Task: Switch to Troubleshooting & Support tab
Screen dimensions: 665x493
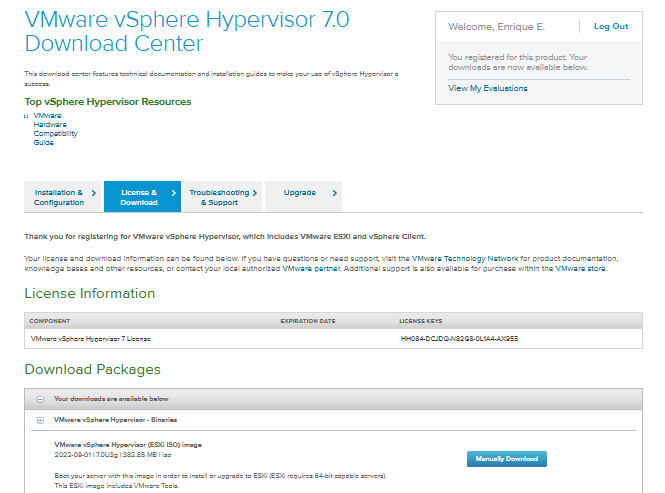Action: [223, 197]
